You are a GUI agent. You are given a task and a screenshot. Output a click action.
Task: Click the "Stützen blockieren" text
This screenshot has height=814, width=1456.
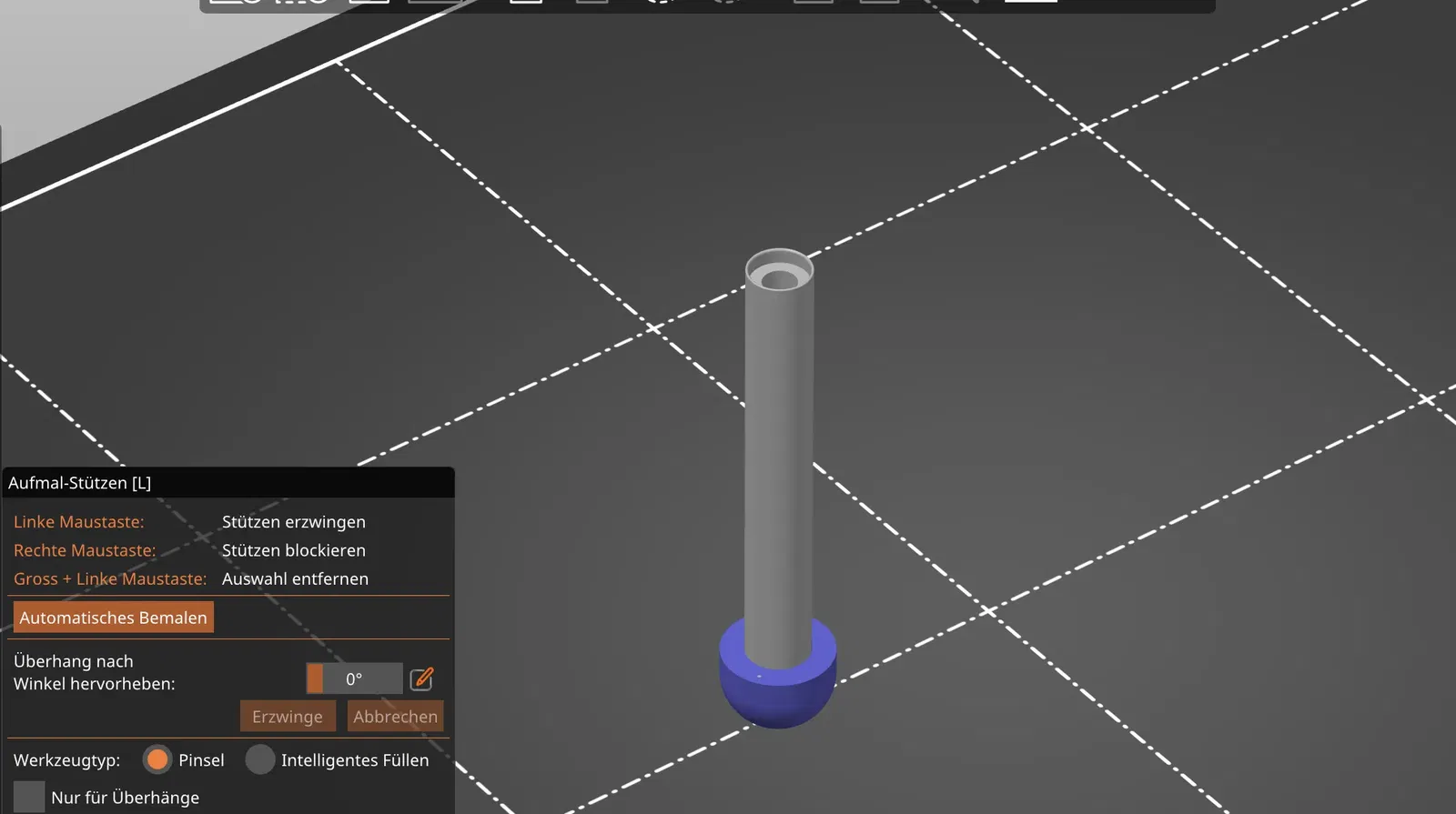click(x=294, y=550)
